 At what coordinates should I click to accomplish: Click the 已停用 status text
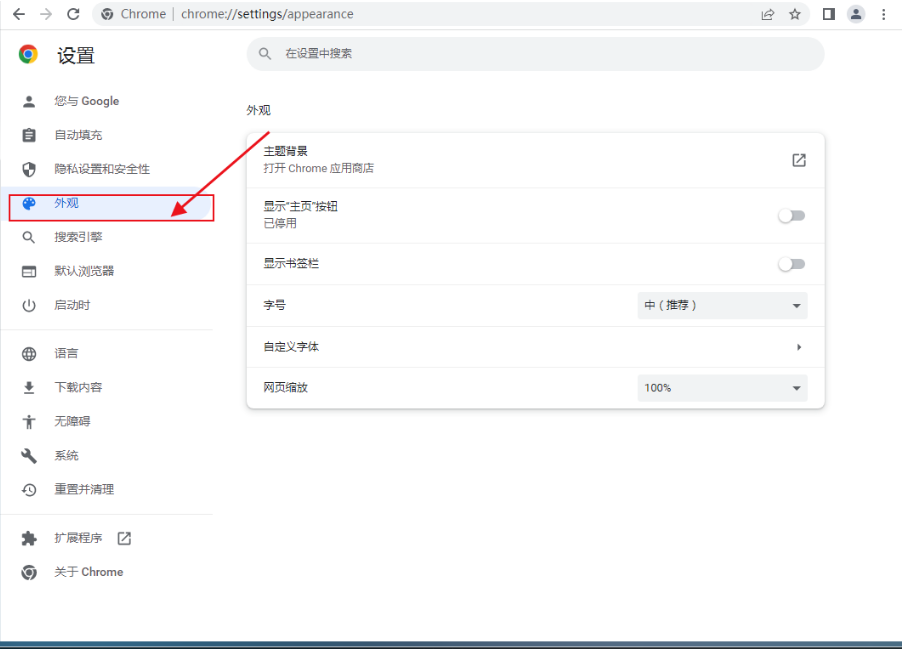pos(280,223)
